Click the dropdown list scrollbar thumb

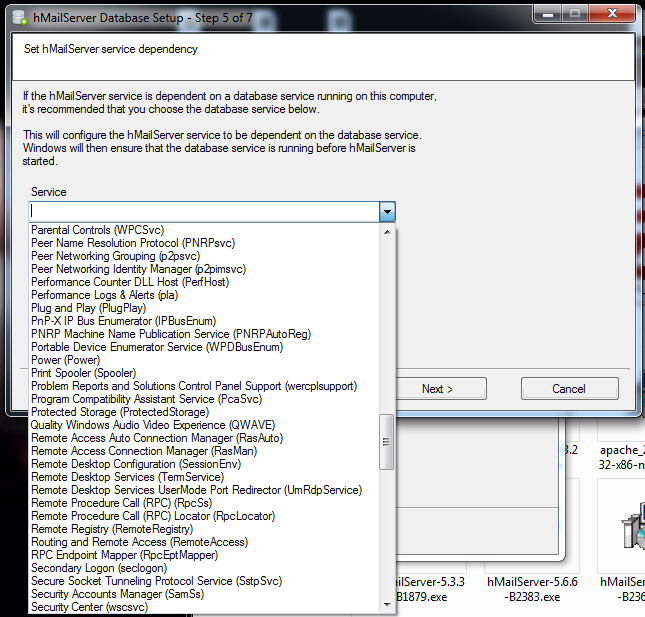point(386,442)
